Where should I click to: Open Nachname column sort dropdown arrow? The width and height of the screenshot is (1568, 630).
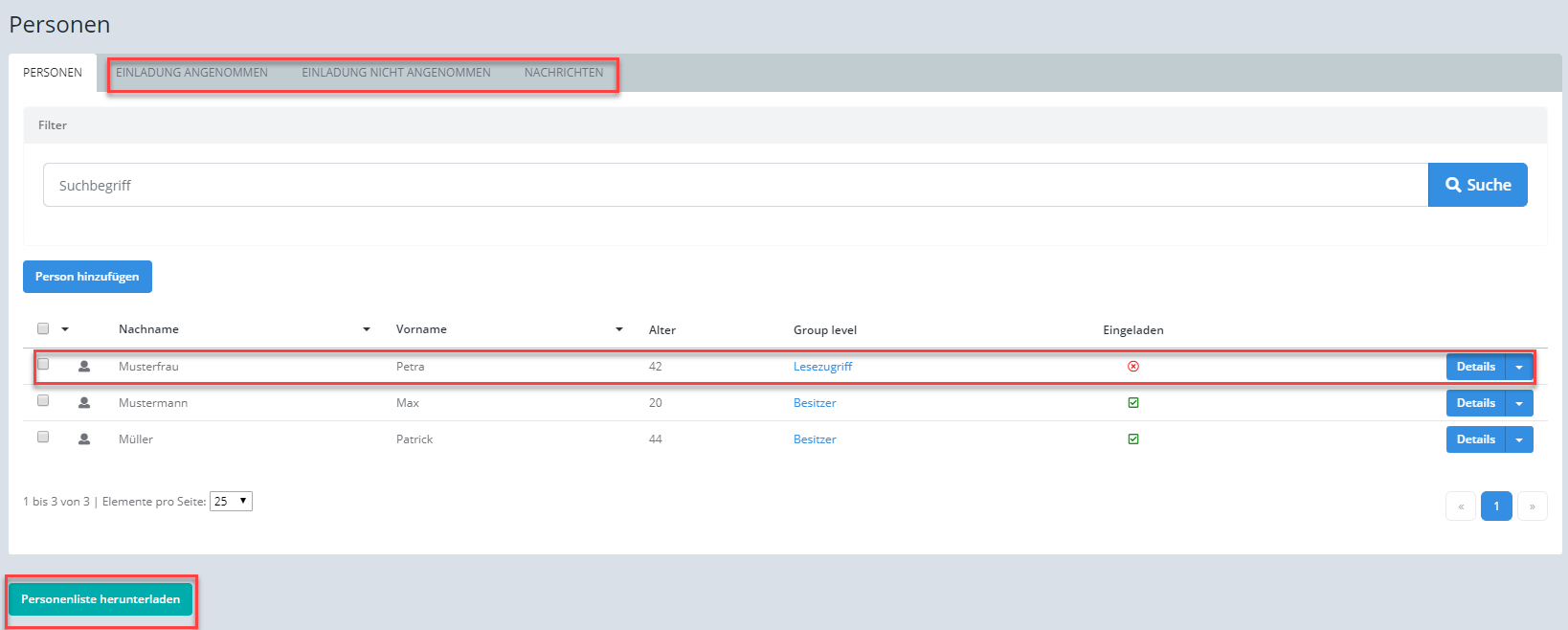point(367,329)
